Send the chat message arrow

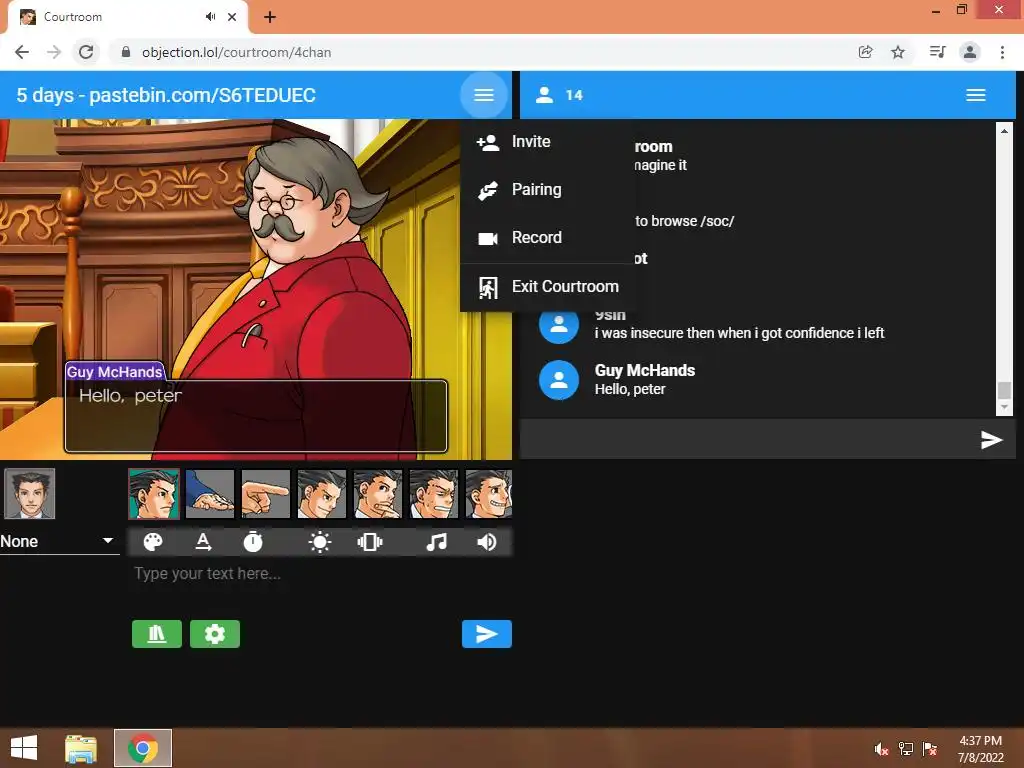point(991,440)
